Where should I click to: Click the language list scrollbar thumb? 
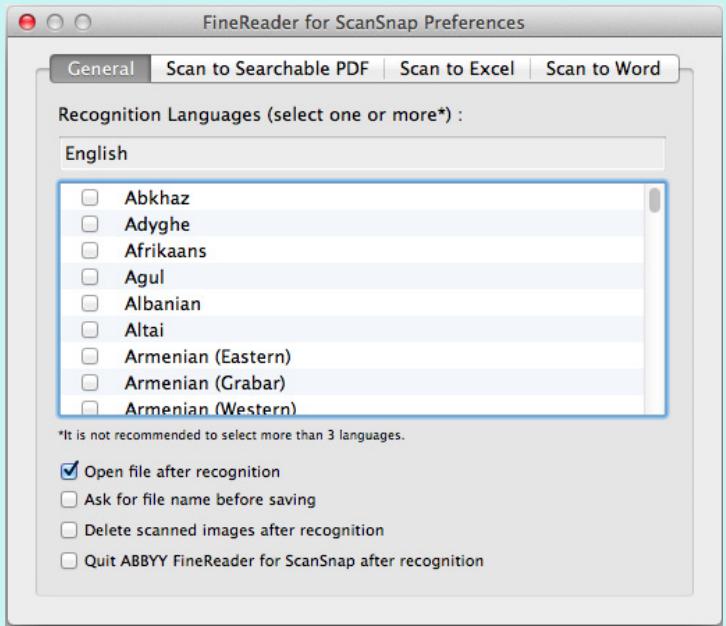654,200
